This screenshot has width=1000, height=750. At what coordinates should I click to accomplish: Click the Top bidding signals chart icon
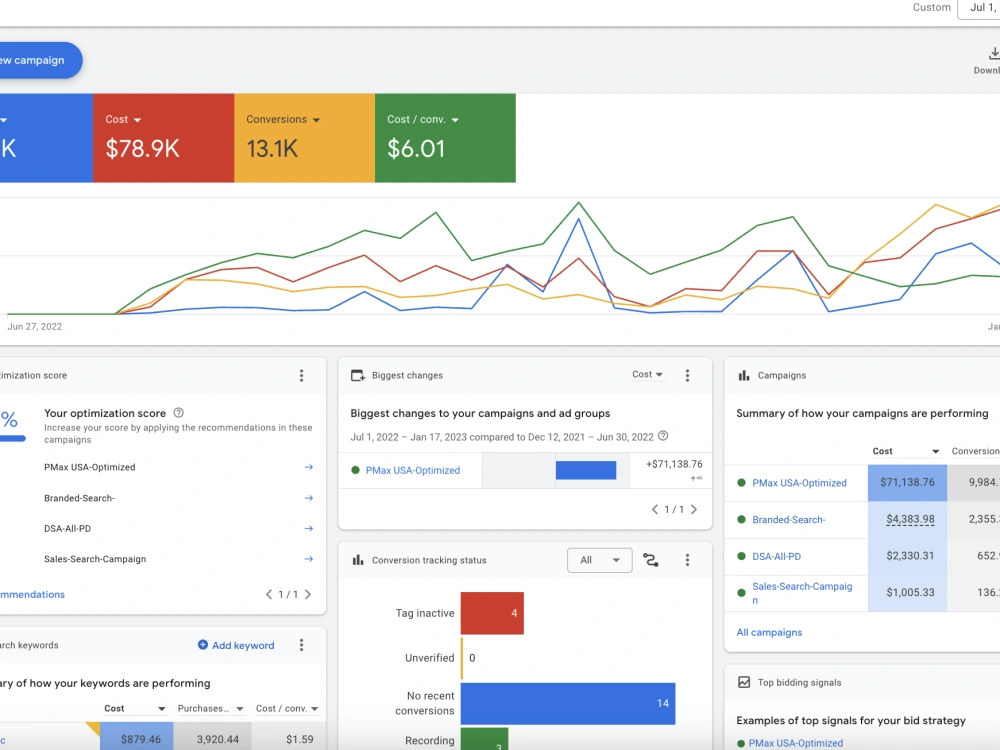(744, 682)
